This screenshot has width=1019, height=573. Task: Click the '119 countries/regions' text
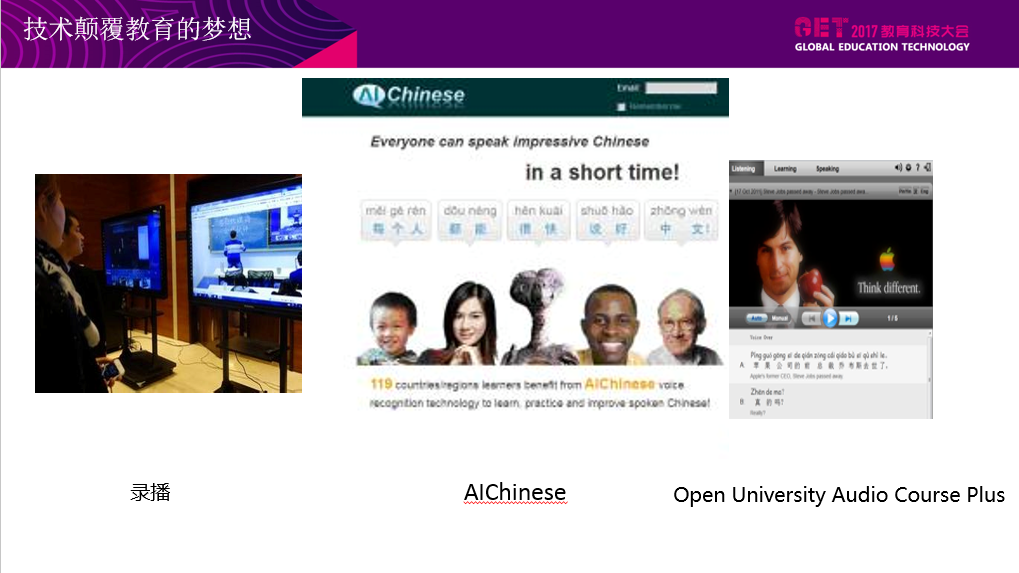coord(540,394)
